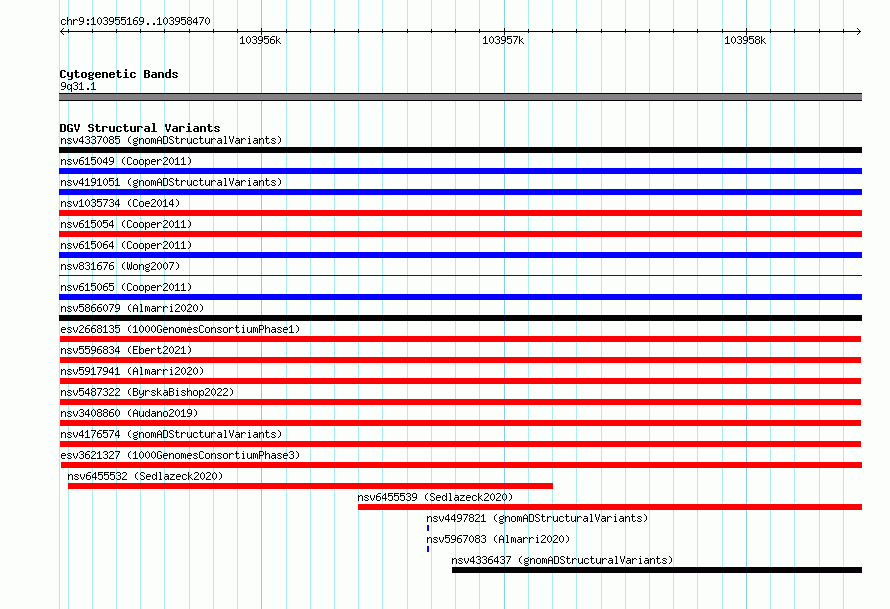Open variant nsv5596834 (Ebert2021) label
Image resolution: width=890 pixels, height=609 pixels.
(126, 350)
